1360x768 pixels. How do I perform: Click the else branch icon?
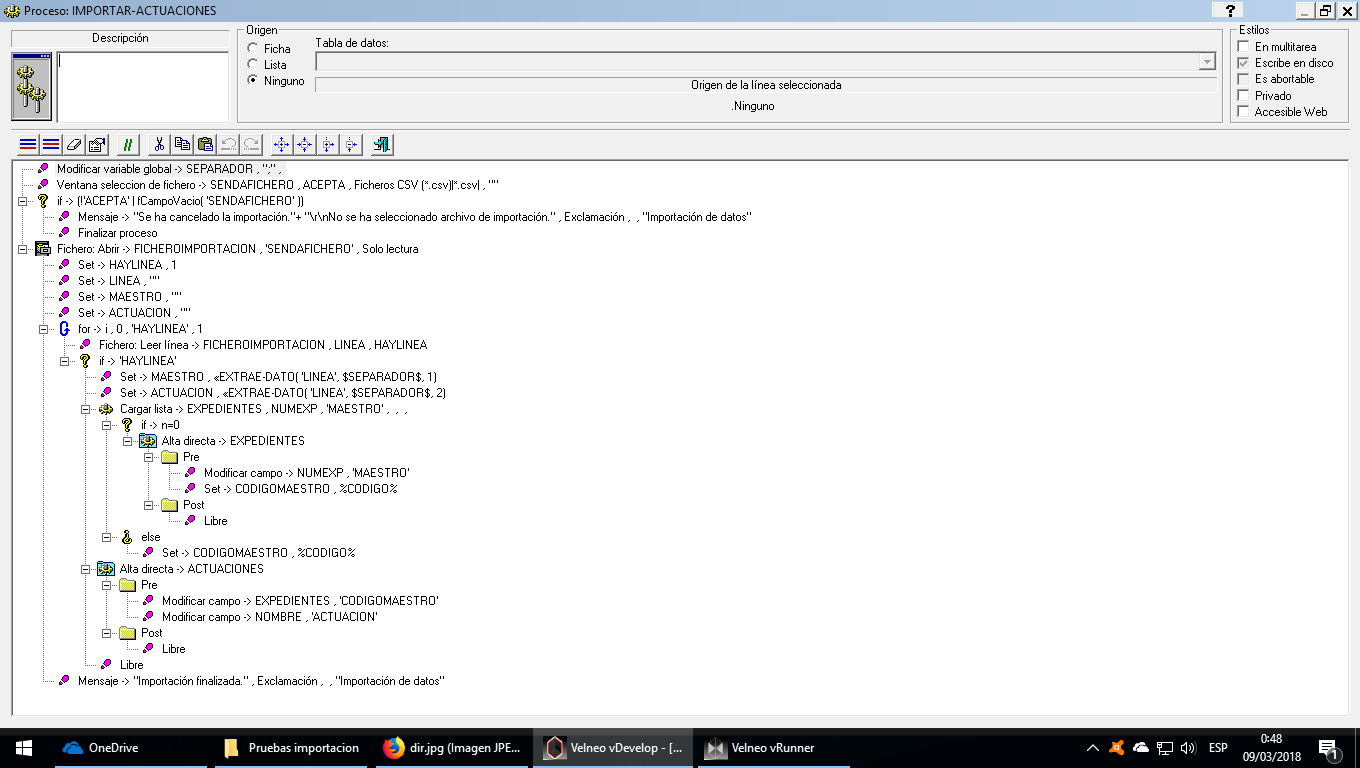(127, 537)
